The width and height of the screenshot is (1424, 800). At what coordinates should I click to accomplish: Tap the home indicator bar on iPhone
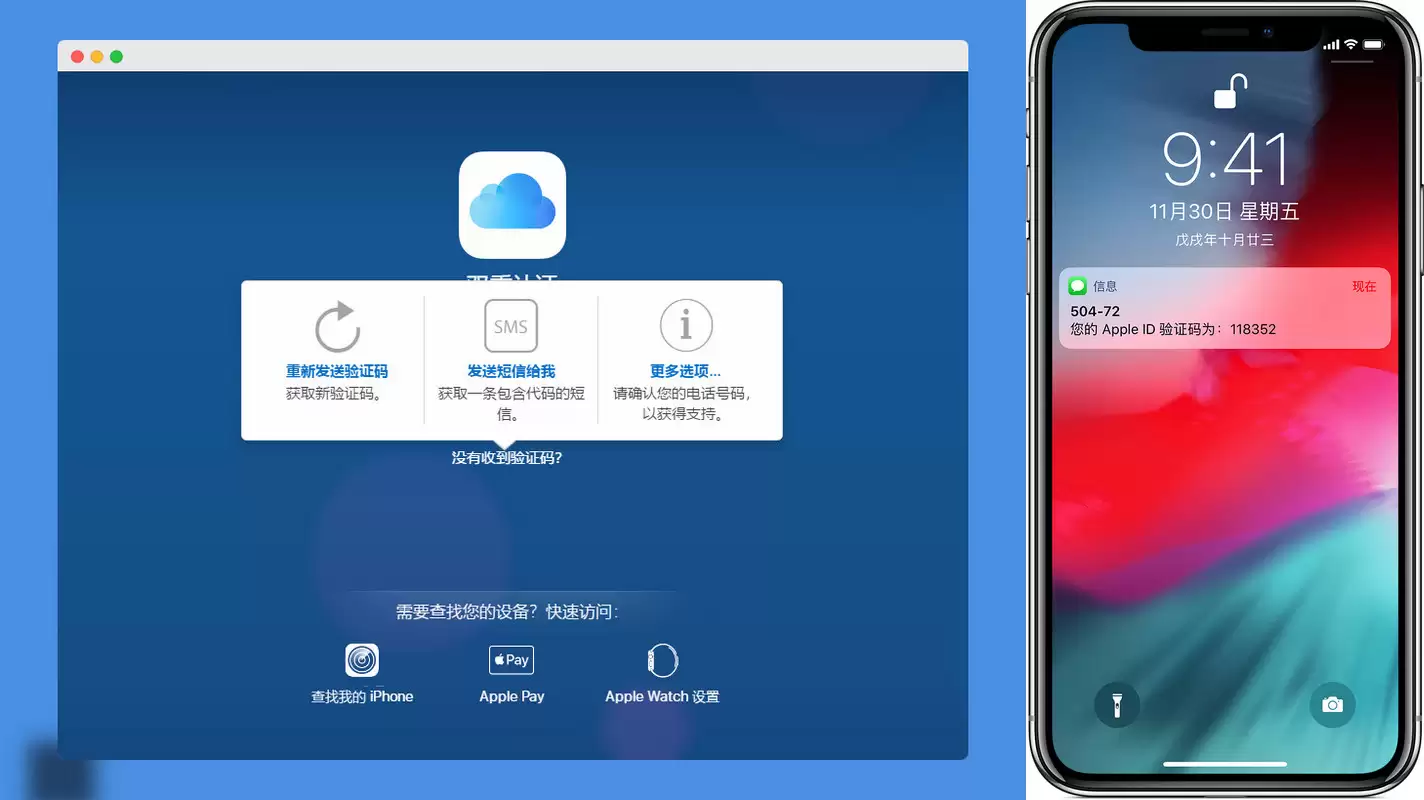point(1225,765)
